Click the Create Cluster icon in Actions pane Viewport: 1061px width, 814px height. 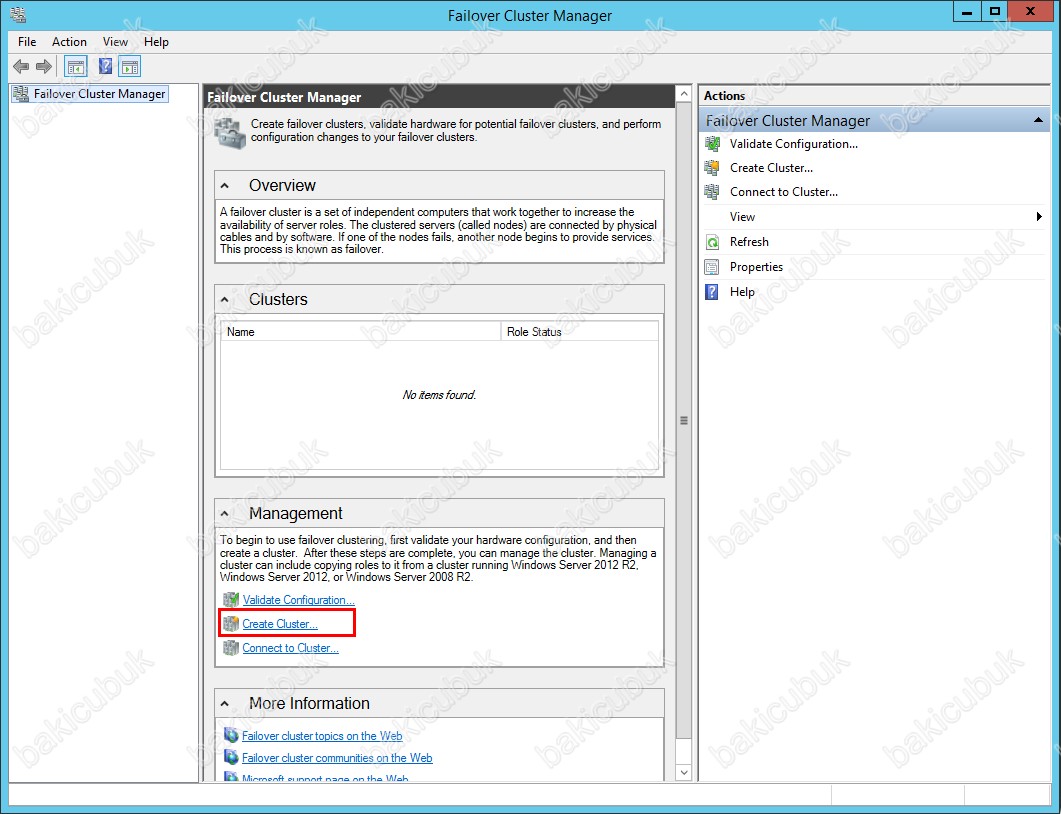pos(712,168)
